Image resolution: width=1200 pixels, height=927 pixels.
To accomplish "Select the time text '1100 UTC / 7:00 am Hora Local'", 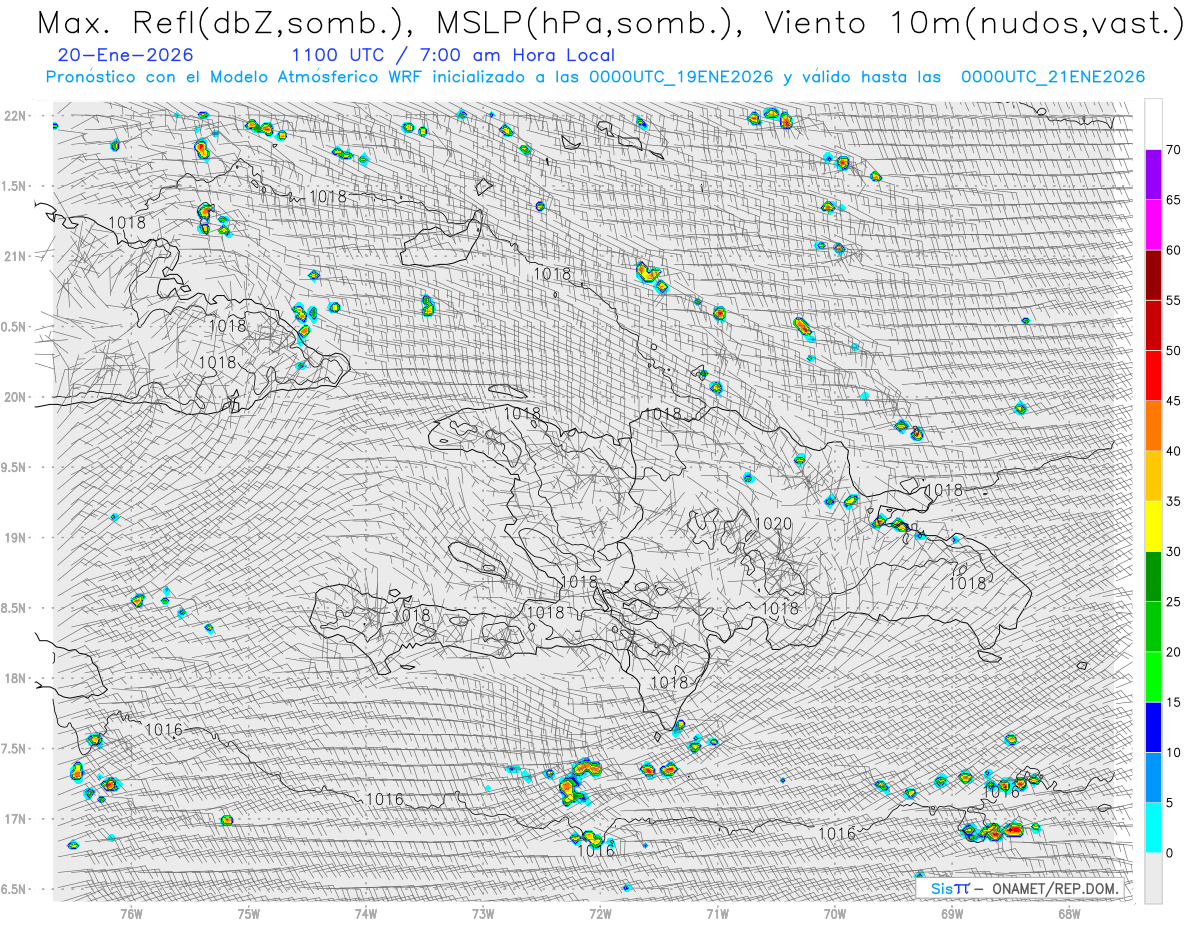I will 453,56.
